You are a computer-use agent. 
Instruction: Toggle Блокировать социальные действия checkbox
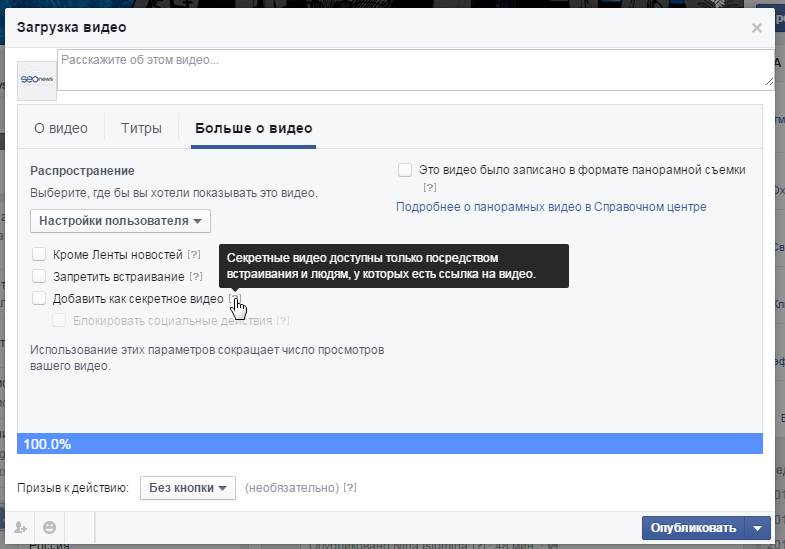pyautogui.click(x=59, y=320)
